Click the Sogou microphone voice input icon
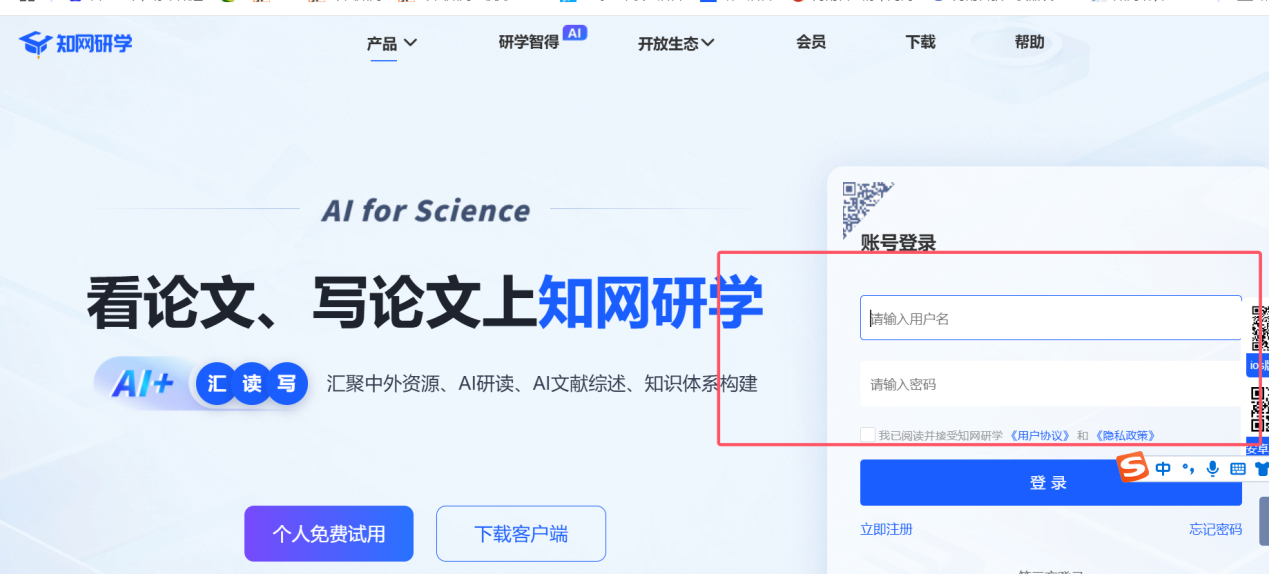Viewport: 1269px width, 574px height. [x=1212, y=468]
